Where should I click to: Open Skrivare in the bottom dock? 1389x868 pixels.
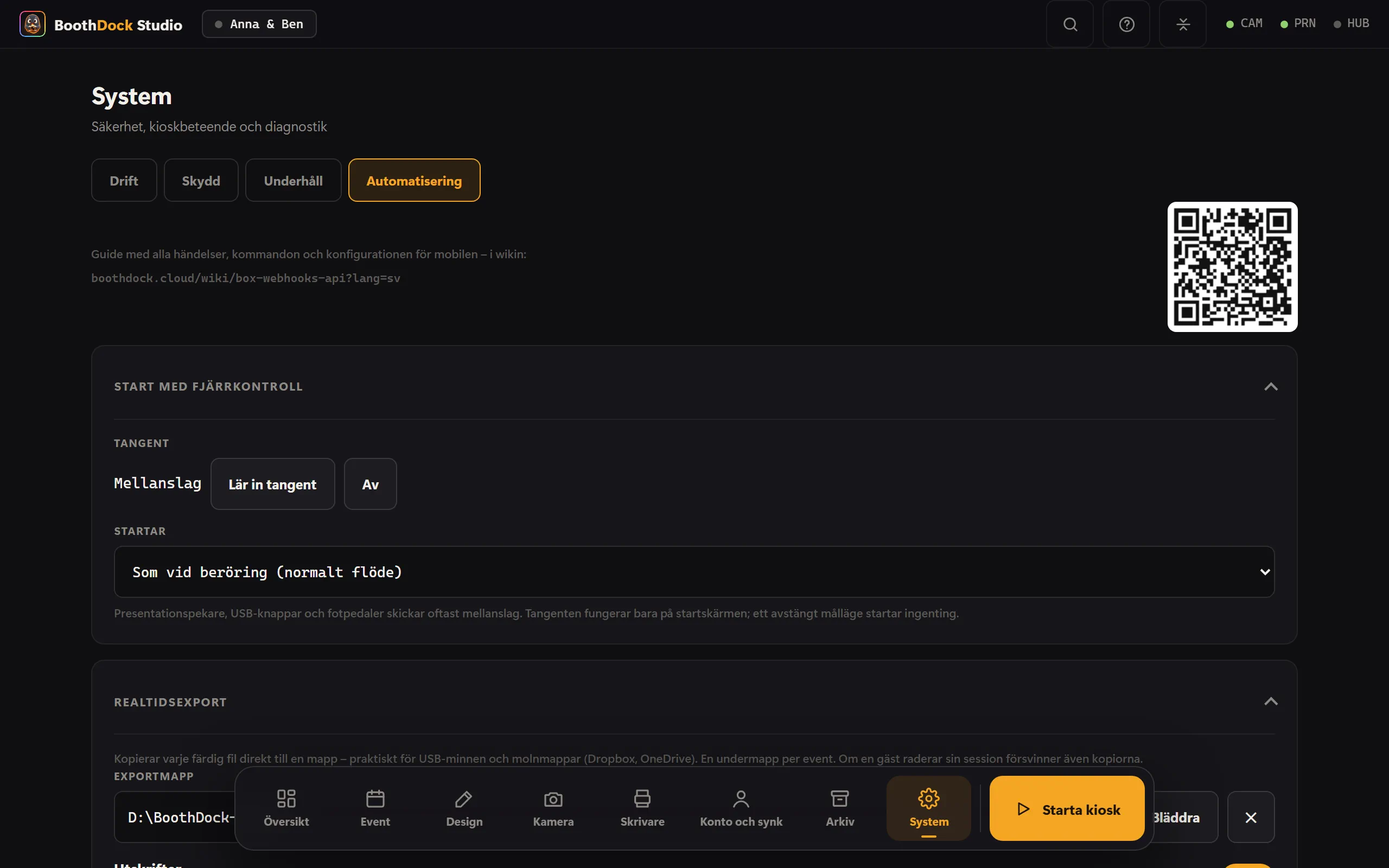(x=642, y=808)
